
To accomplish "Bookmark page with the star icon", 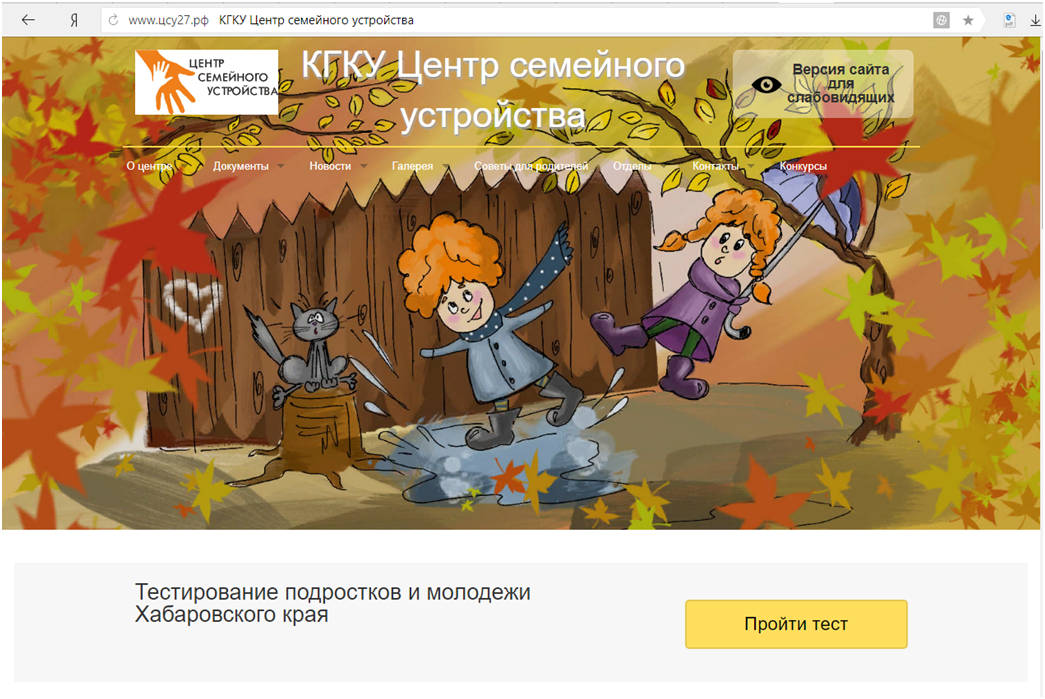I will [968, 21].
